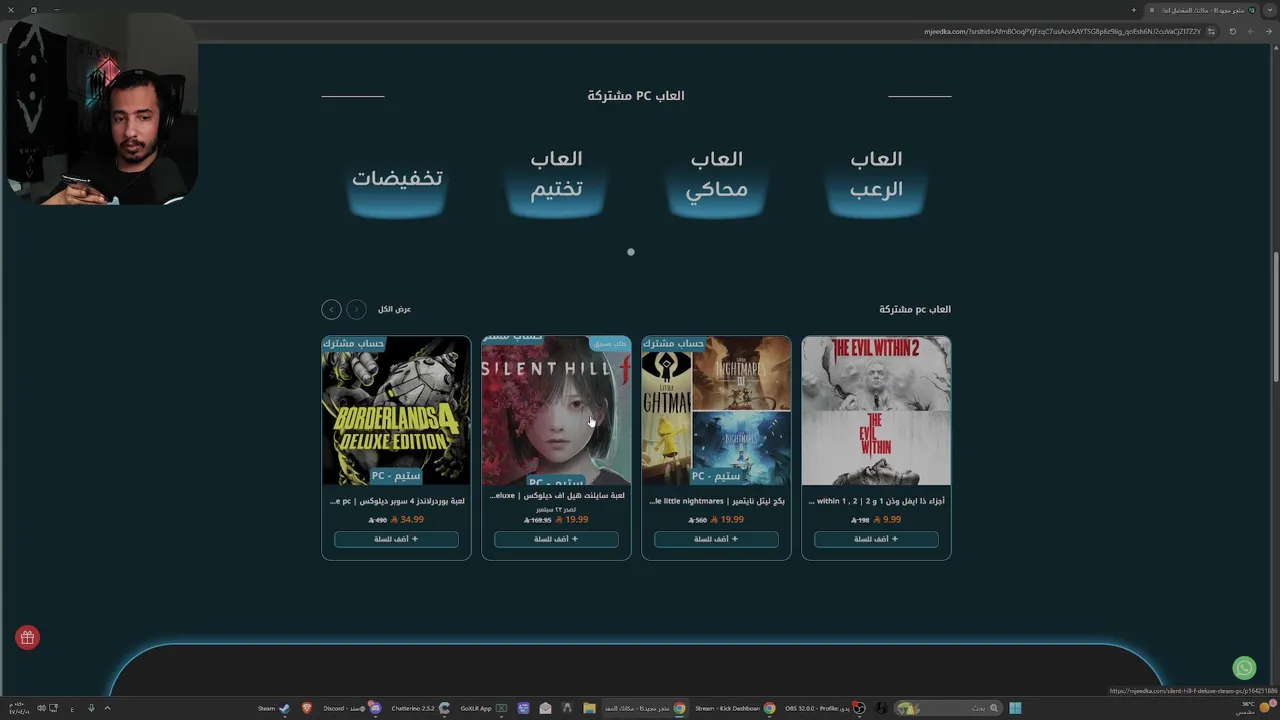Click the 9.99 price on Evil Within card

click(x=887, y=520)
